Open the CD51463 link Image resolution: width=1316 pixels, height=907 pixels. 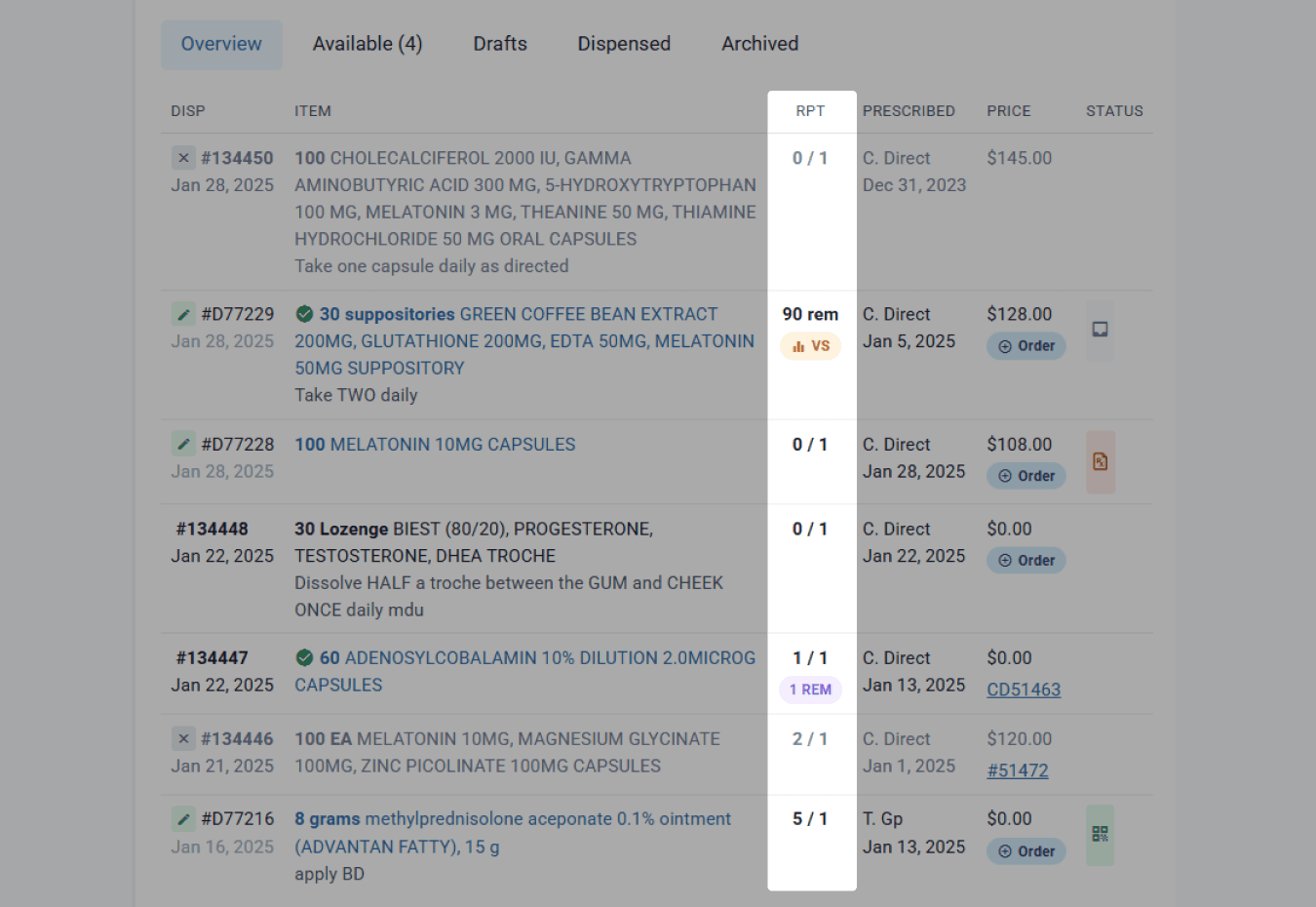pos(1024,690)
